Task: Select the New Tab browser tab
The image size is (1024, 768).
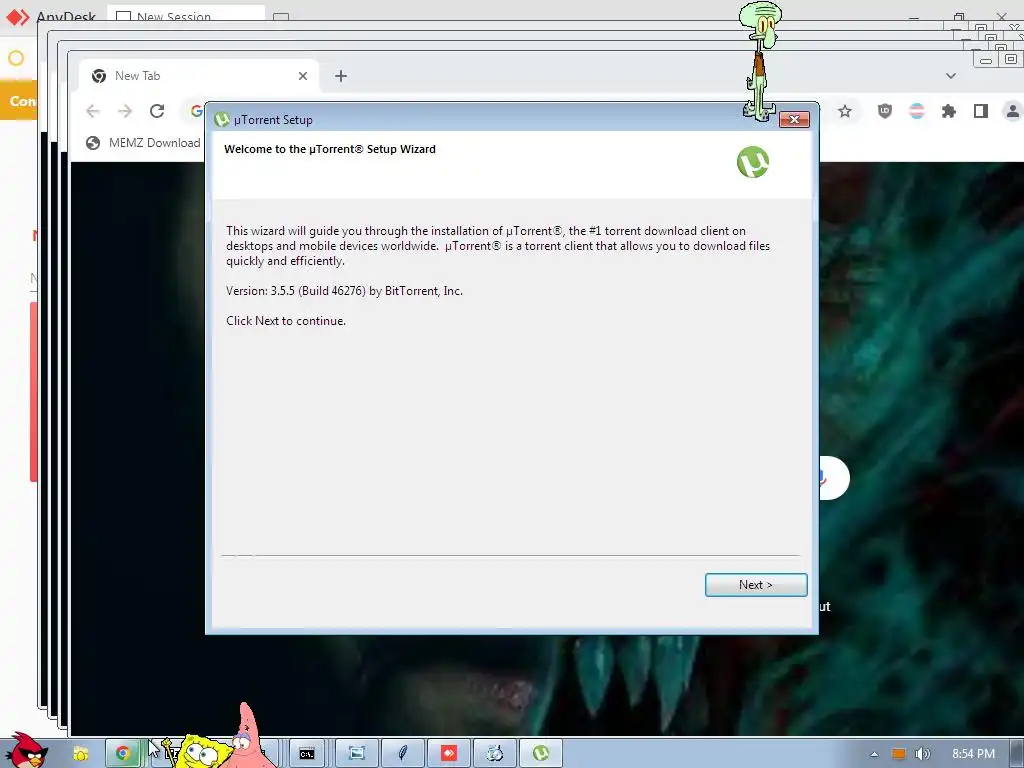Action: point(199,76)
